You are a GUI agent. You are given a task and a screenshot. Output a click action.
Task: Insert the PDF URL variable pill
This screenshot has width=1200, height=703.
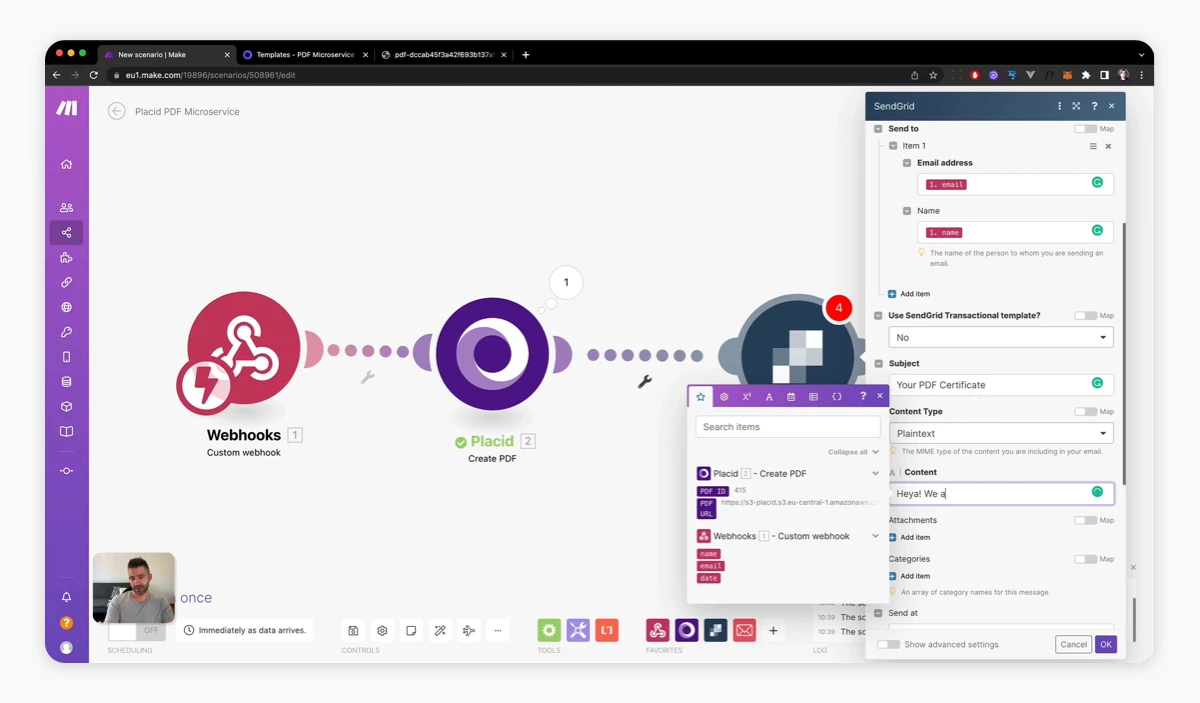706,508
